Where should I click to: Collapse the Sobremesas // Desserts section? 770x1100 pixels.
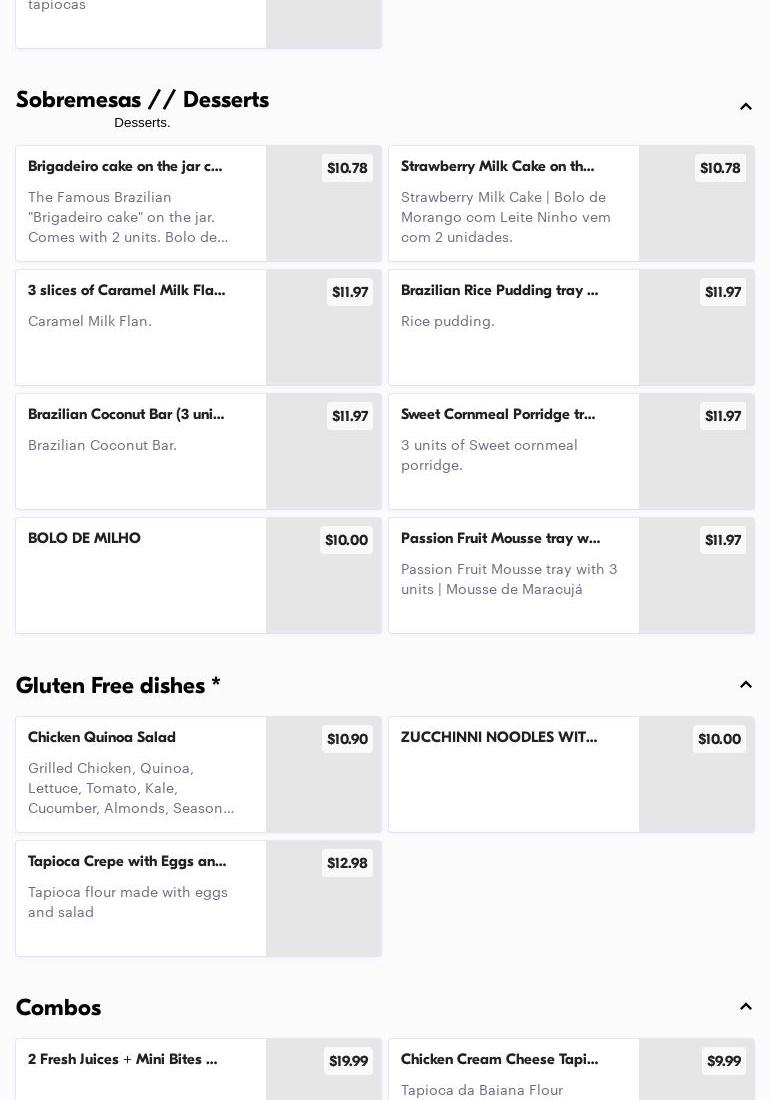click(x=745, y=107)
